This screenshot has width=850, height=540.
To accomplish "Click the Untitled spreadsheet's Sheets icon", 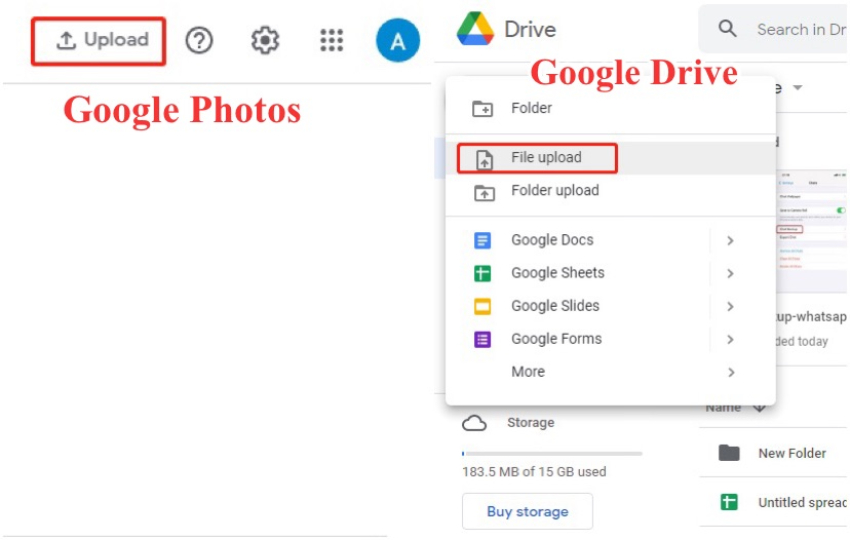I will [729, 502].
